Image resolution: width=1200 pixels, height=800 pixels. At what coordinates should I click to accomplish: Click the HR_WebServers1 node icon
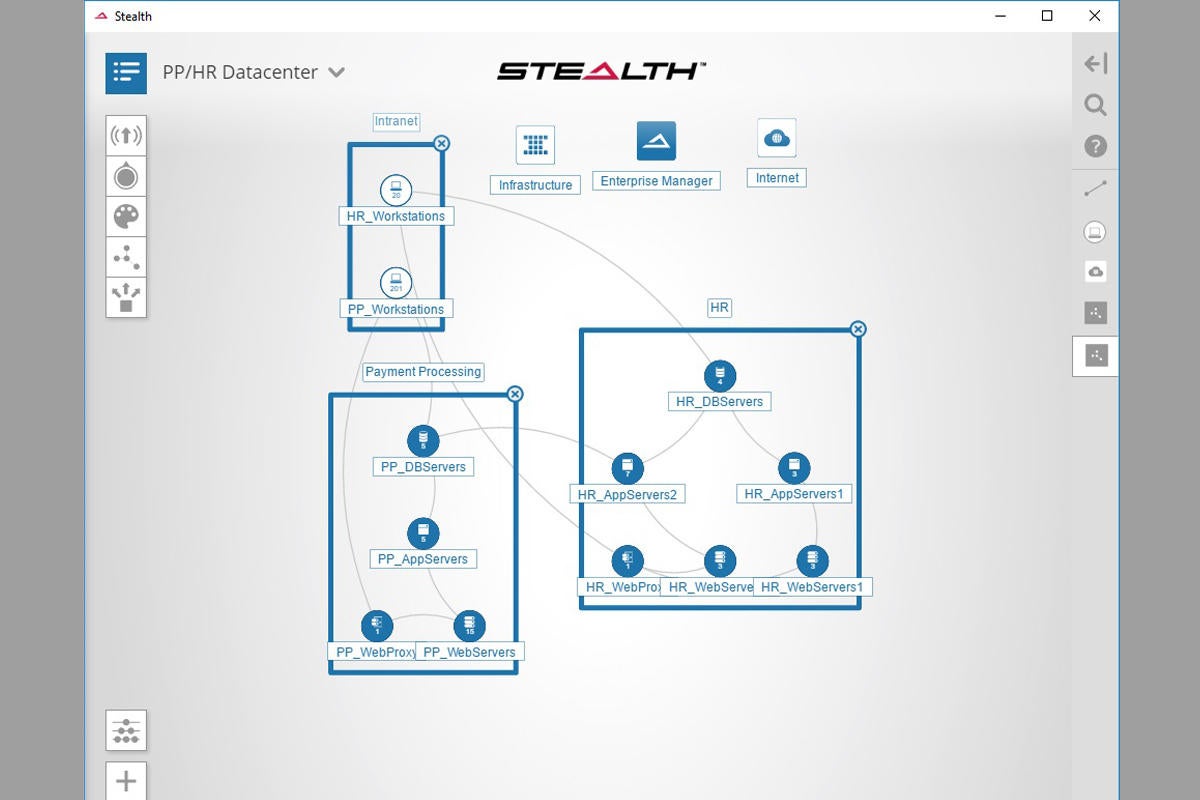[812, 561]
